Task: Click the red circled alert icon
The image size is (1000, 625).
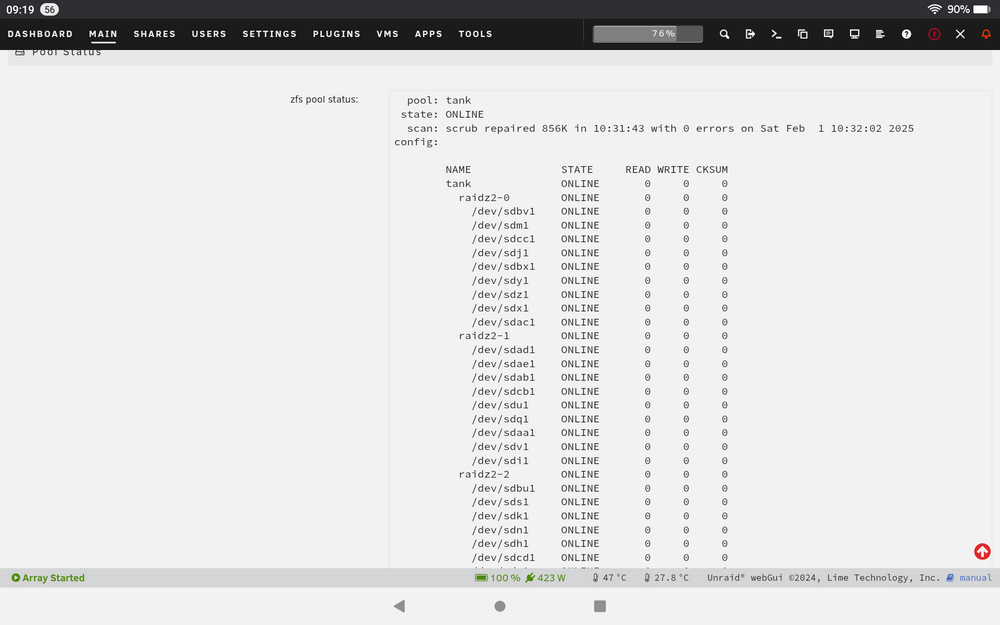Action: [x=934, y=34]
